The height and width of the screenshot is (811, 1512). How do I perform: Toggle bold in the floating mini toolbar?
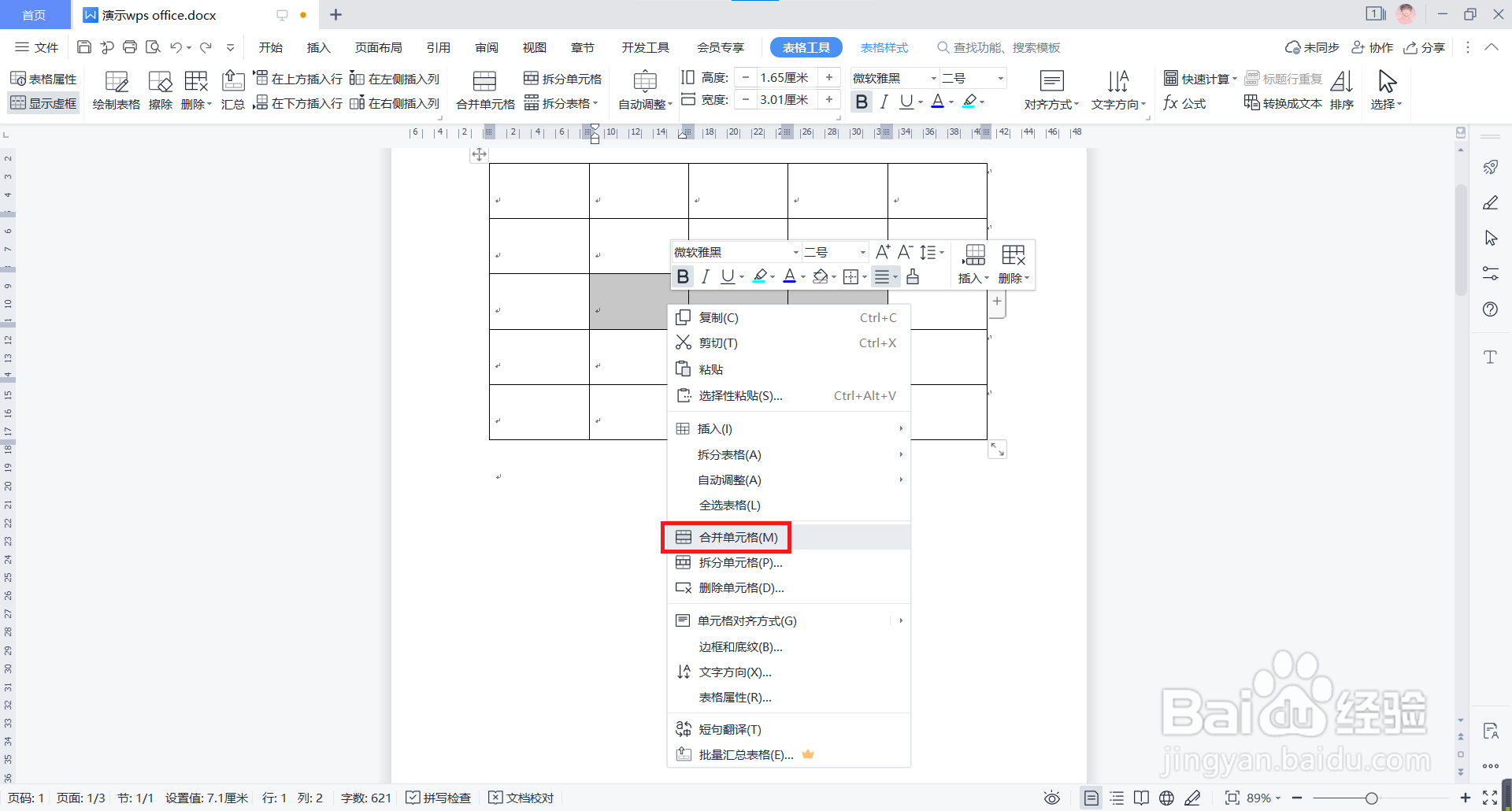(x=683, y=276)
